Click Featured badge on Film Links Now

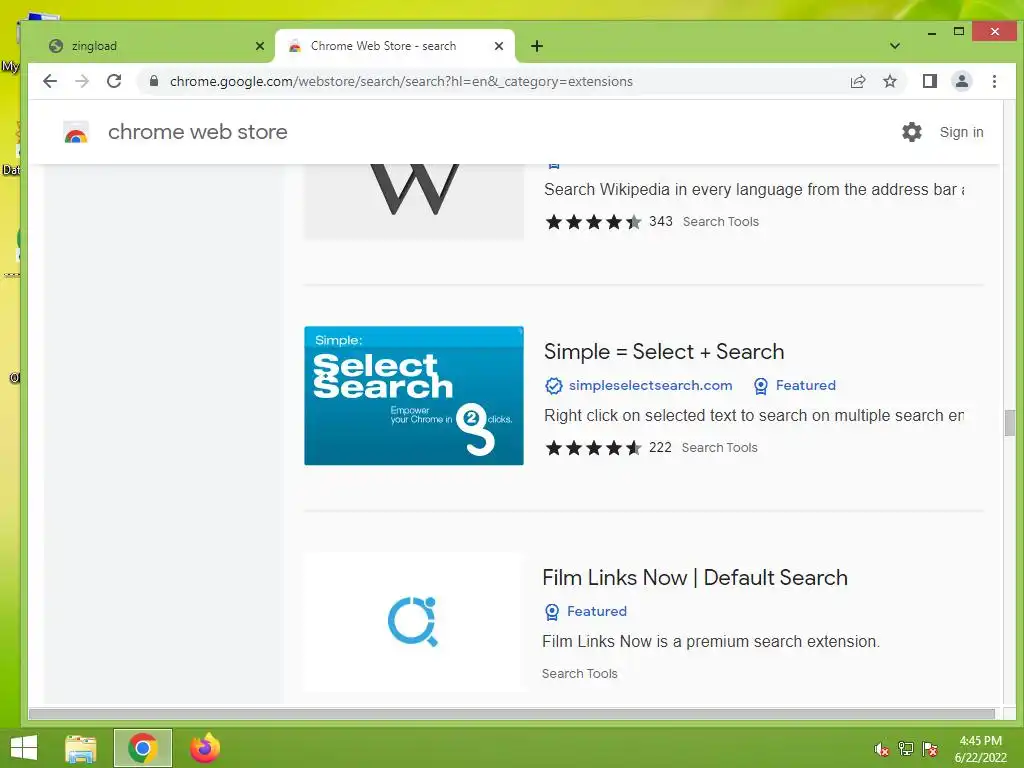[x=585, y=611]
